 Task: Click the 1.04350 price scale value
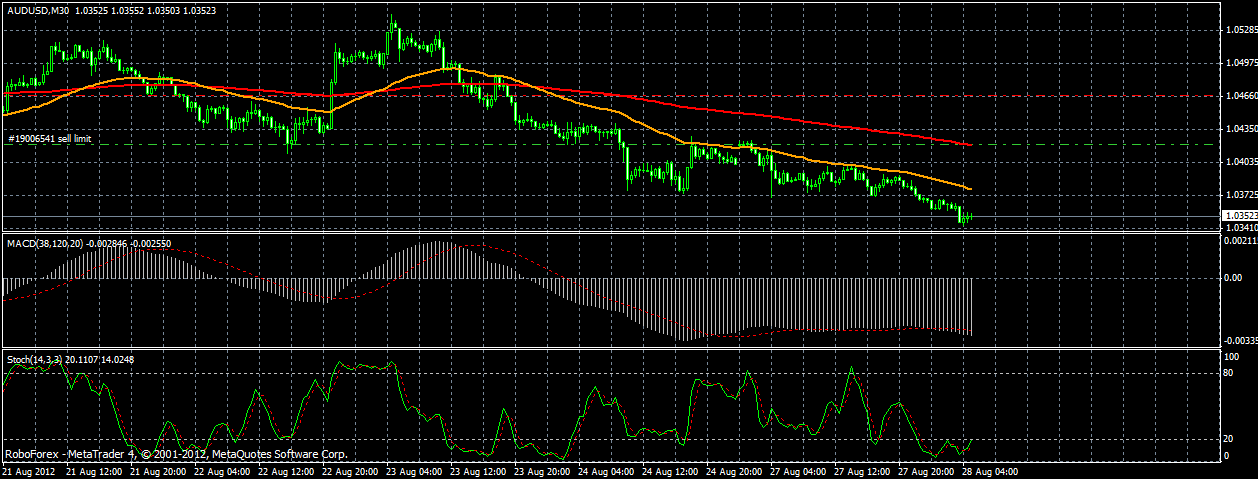point(1240,129)
